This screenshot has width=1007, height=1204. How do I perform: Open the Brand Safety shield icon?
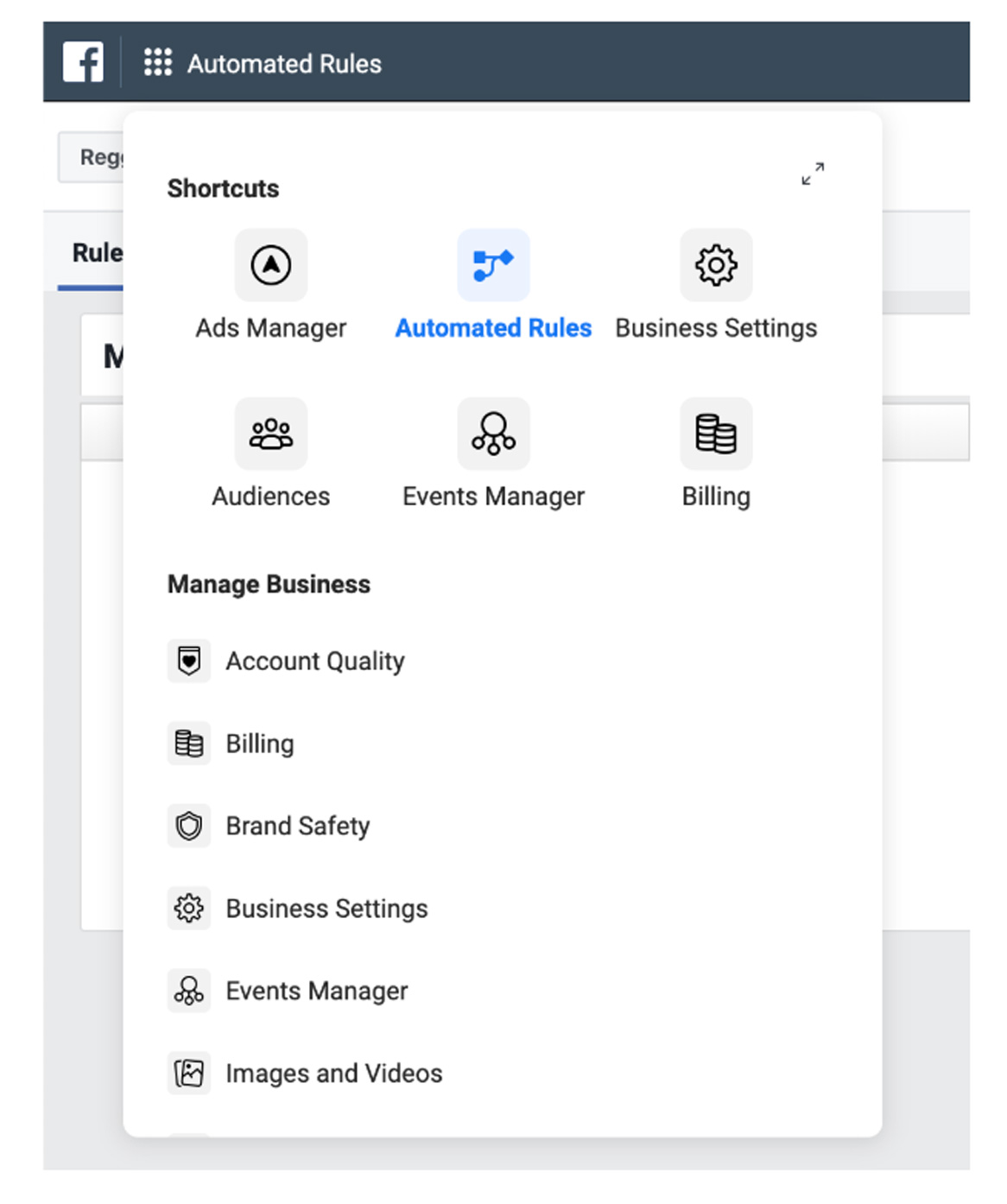pyautogui.click(x=189, y=826)
